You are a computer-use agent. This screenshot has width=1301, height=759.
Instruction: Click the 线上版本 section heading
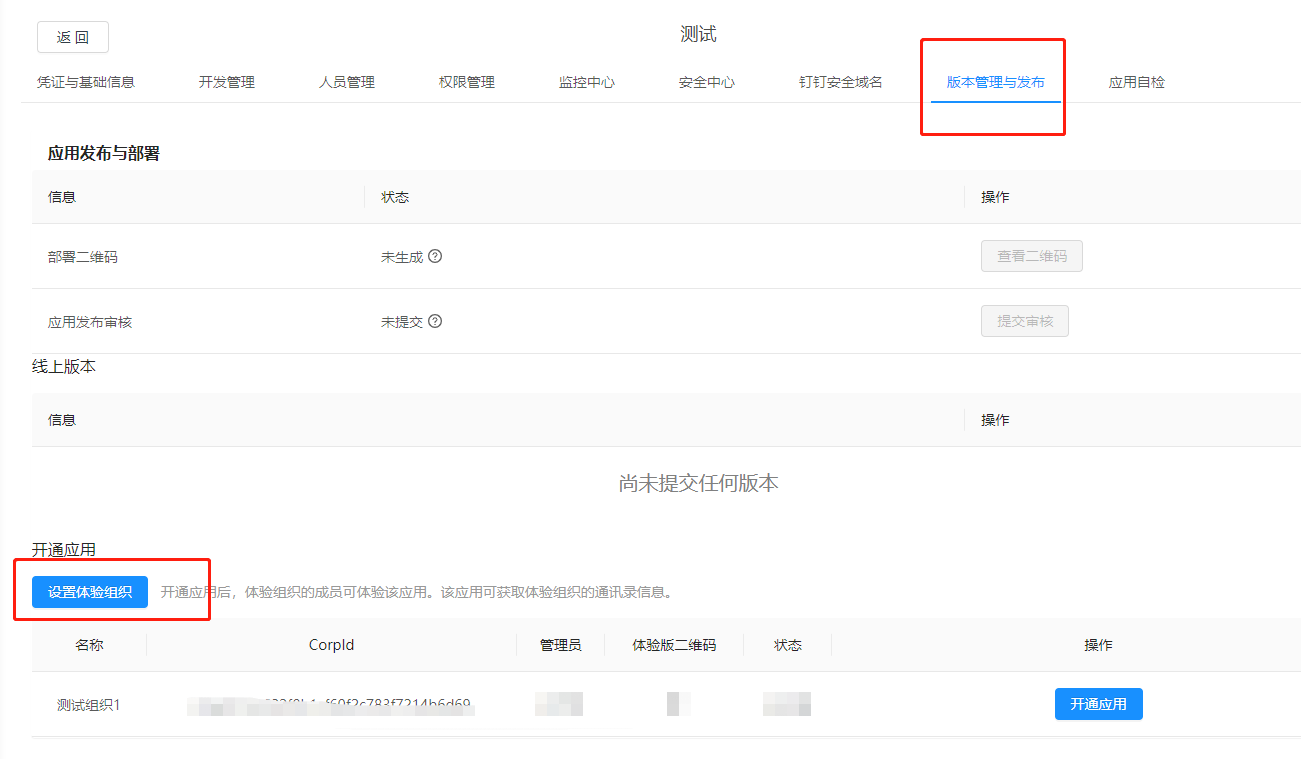[x=64, y=367]
